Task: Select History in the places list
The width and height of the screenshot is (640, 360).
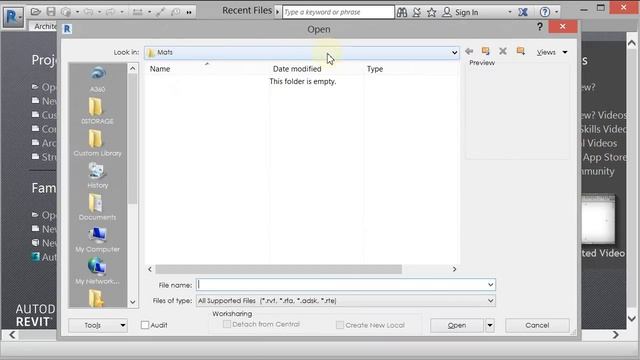Action: [x=98, y=175]
